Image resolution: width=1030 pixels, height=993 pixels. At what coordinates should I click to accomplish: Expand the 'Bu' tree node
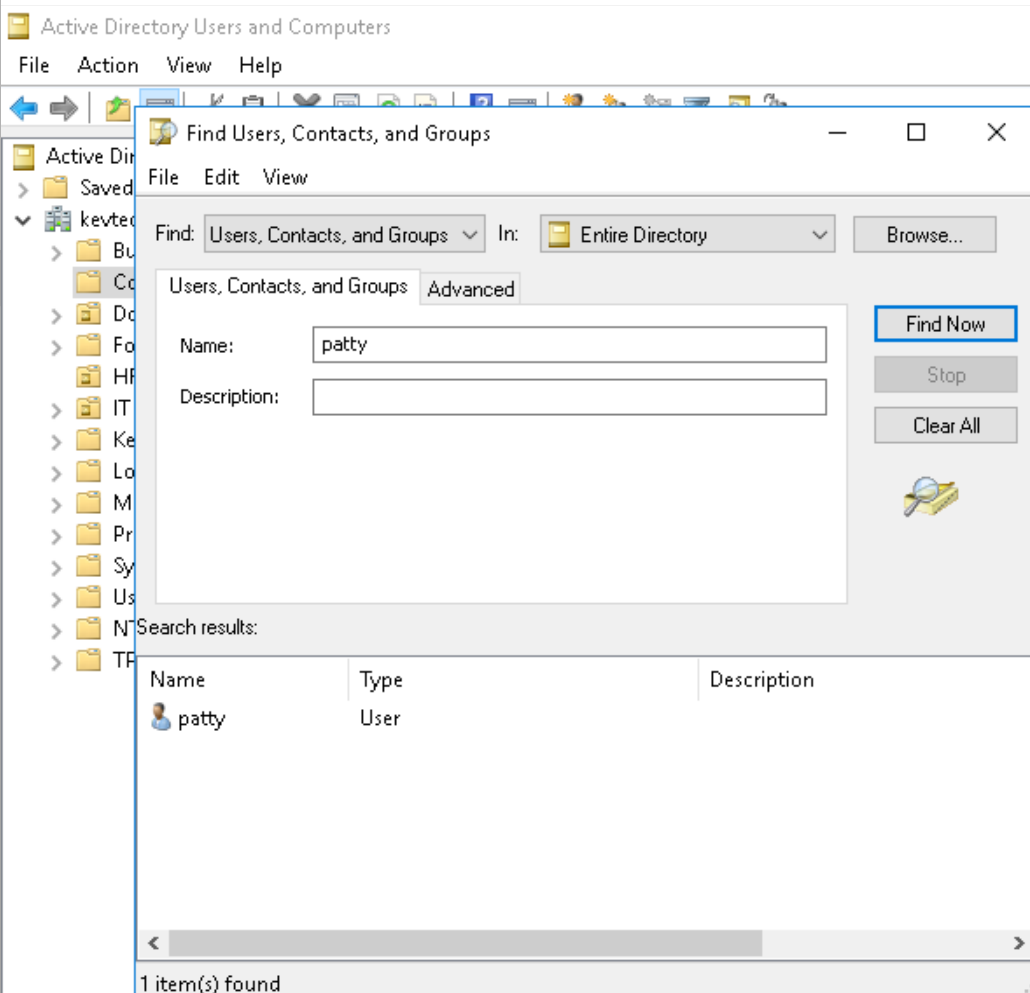coord(56,253)
